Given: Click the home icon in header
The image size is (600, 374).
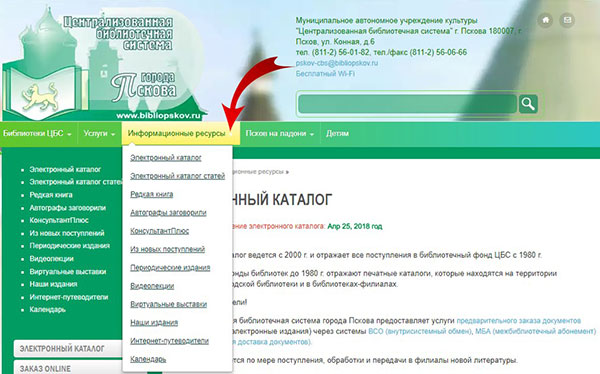Looking at the screenshot, I should click(x=545, y=20).
